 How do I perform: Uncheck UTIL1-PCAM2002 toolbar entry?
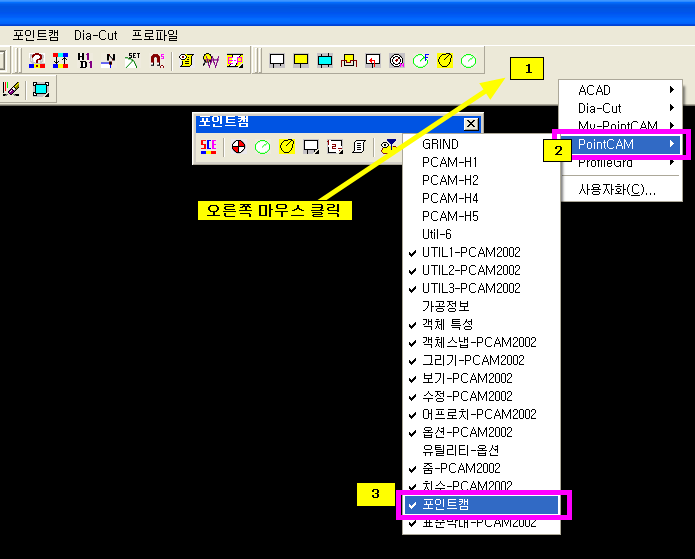point(481,252)
